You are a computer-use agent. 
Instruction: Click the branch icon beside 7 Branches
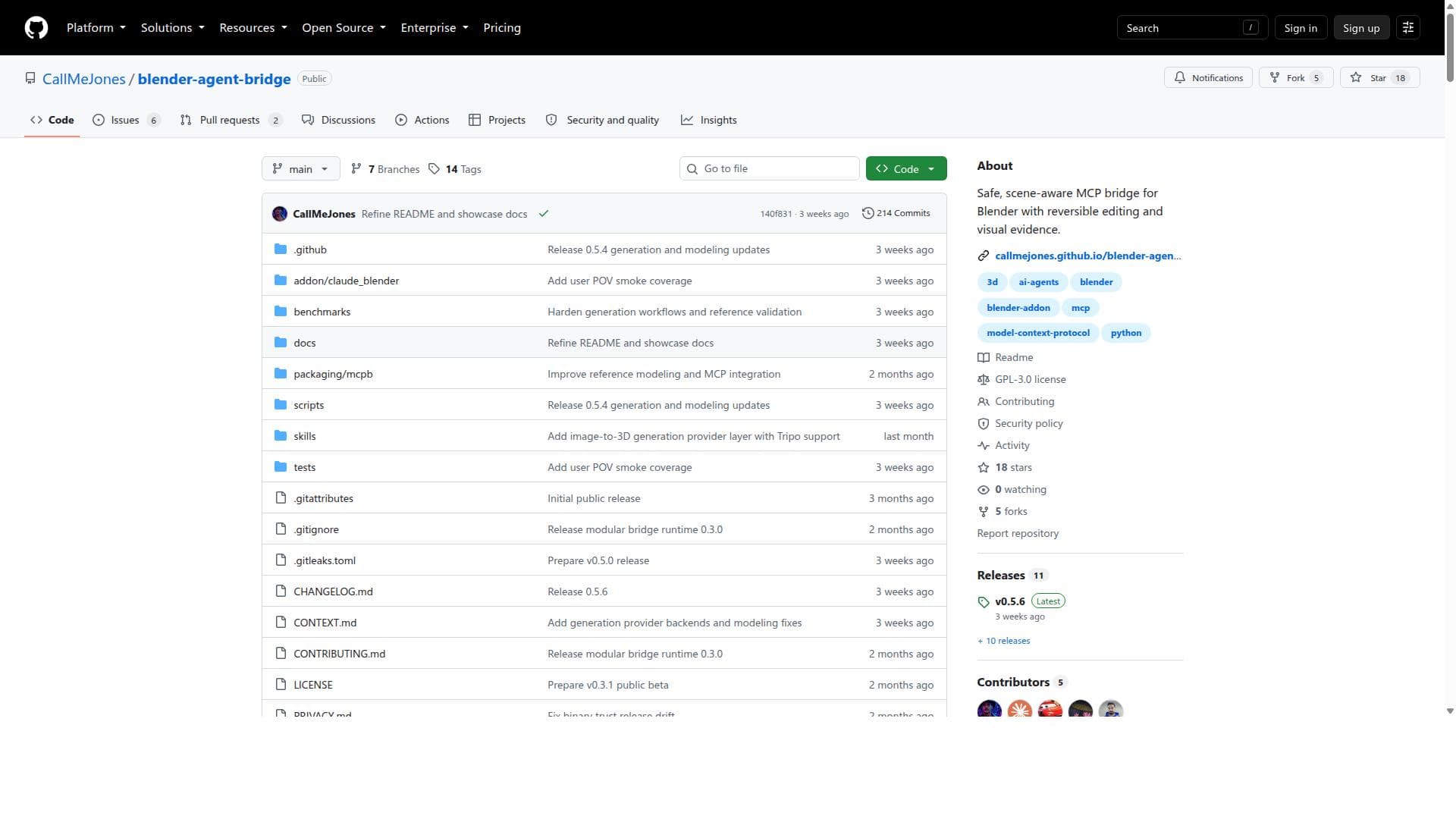[356, 169]
